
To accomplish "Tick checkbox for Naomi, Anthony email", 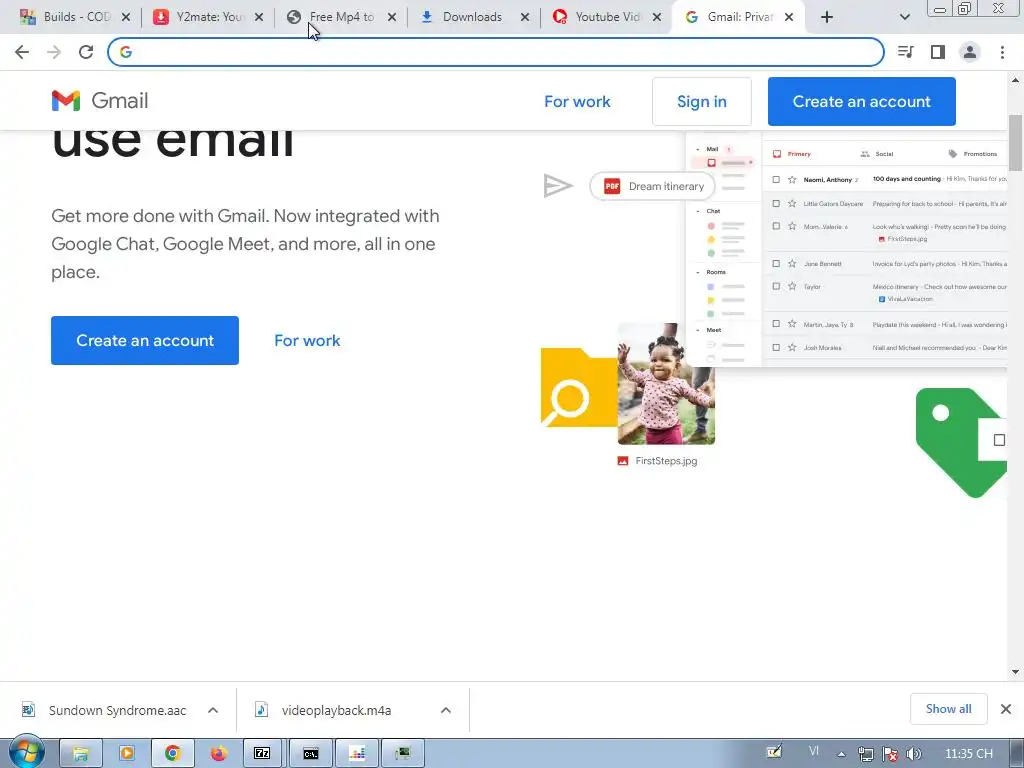I will [776, 179].
